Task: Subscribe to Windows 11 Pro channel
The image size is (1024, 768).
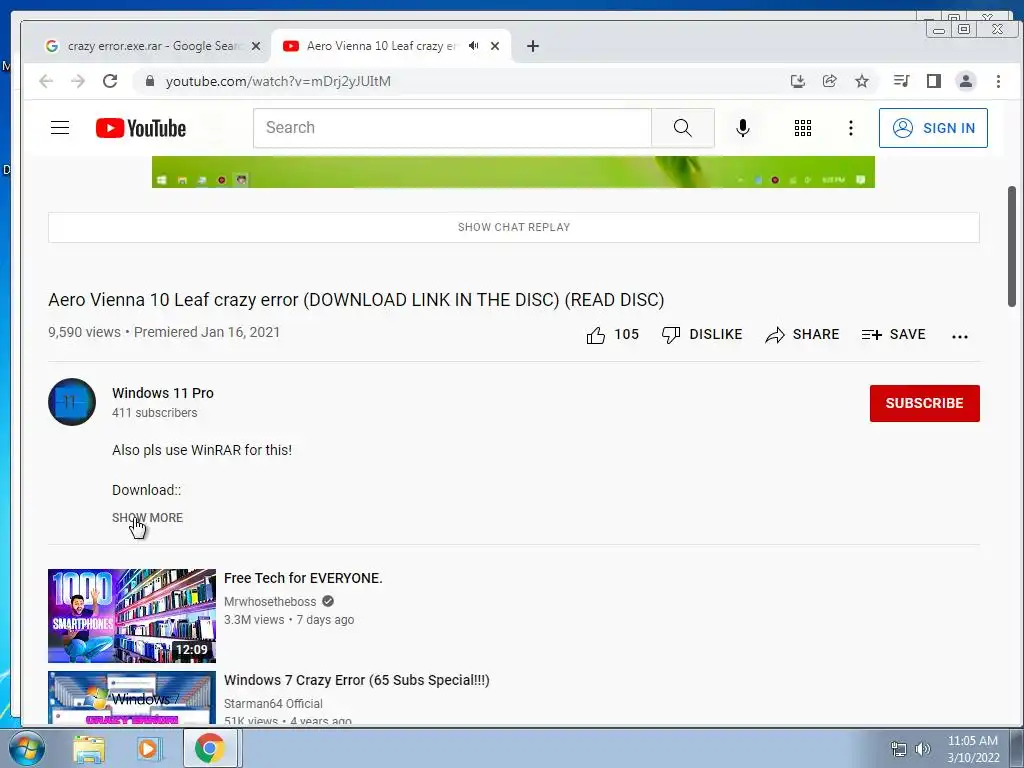Action: 924,403
